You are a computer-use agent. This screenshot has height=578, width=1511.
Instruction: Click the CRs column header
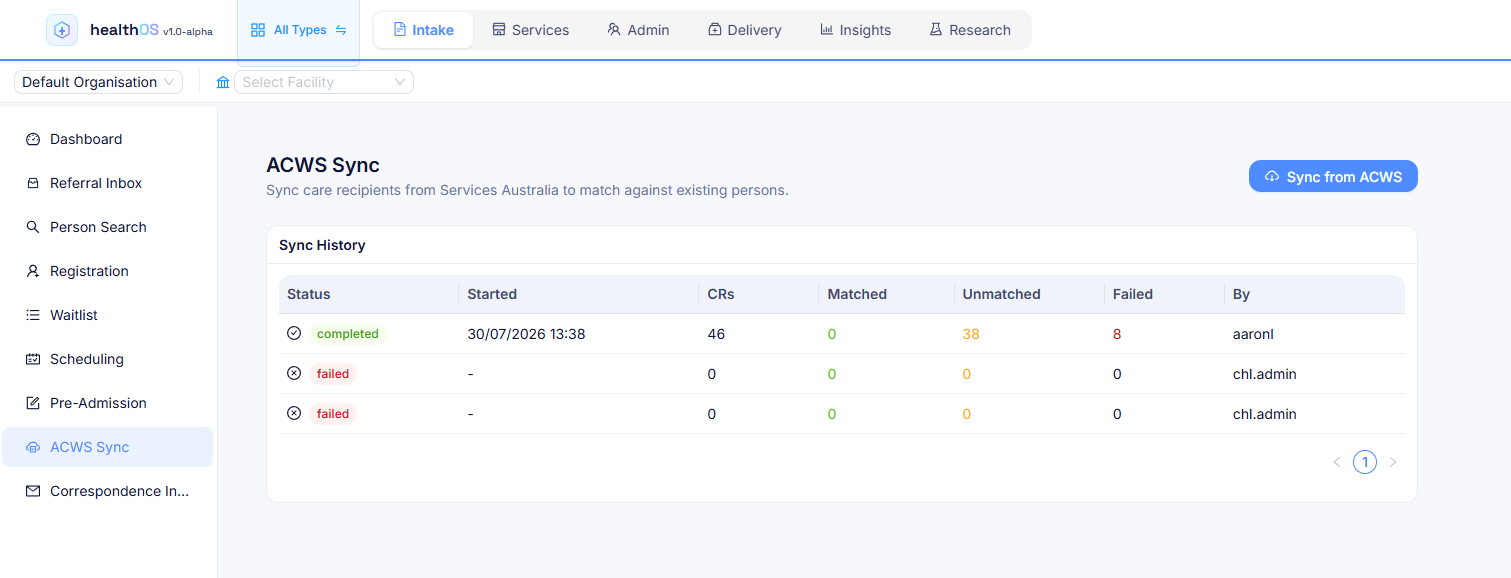[721, 294]
